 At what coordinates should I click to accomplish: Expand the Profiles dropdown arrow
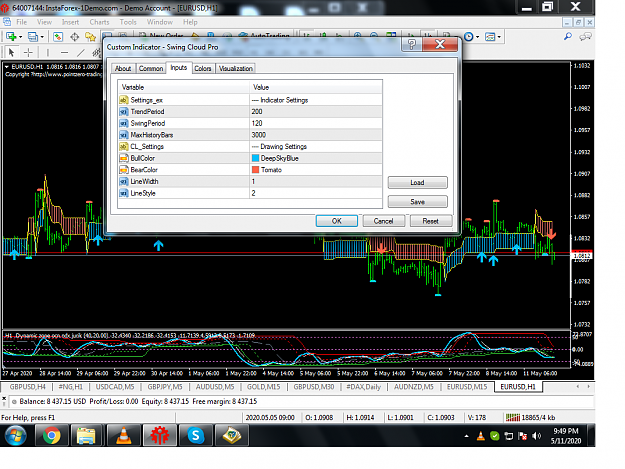tap(42, 37)
